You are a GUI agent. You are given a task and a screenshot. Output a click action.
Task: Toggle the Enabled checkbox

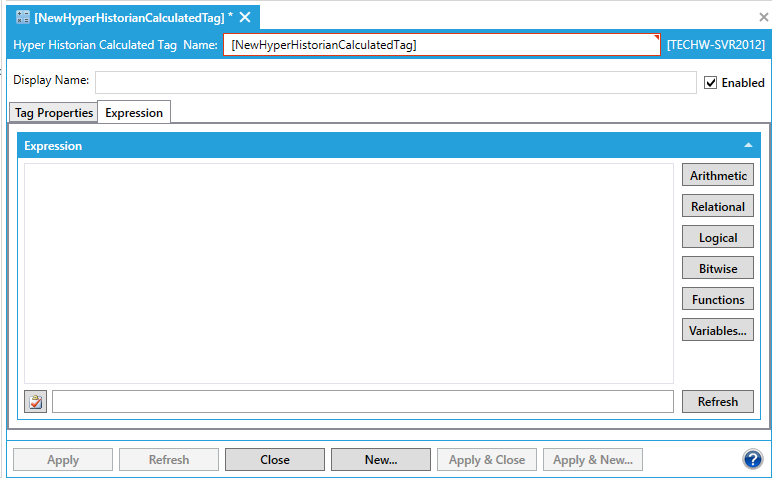[711, 83]
